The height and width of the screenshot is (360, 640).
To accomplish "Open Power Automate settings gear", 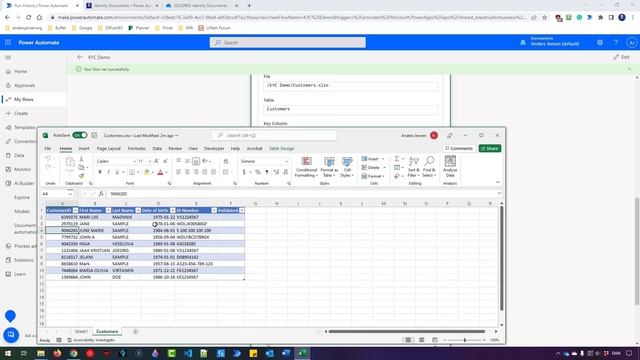I will [600, 42].
